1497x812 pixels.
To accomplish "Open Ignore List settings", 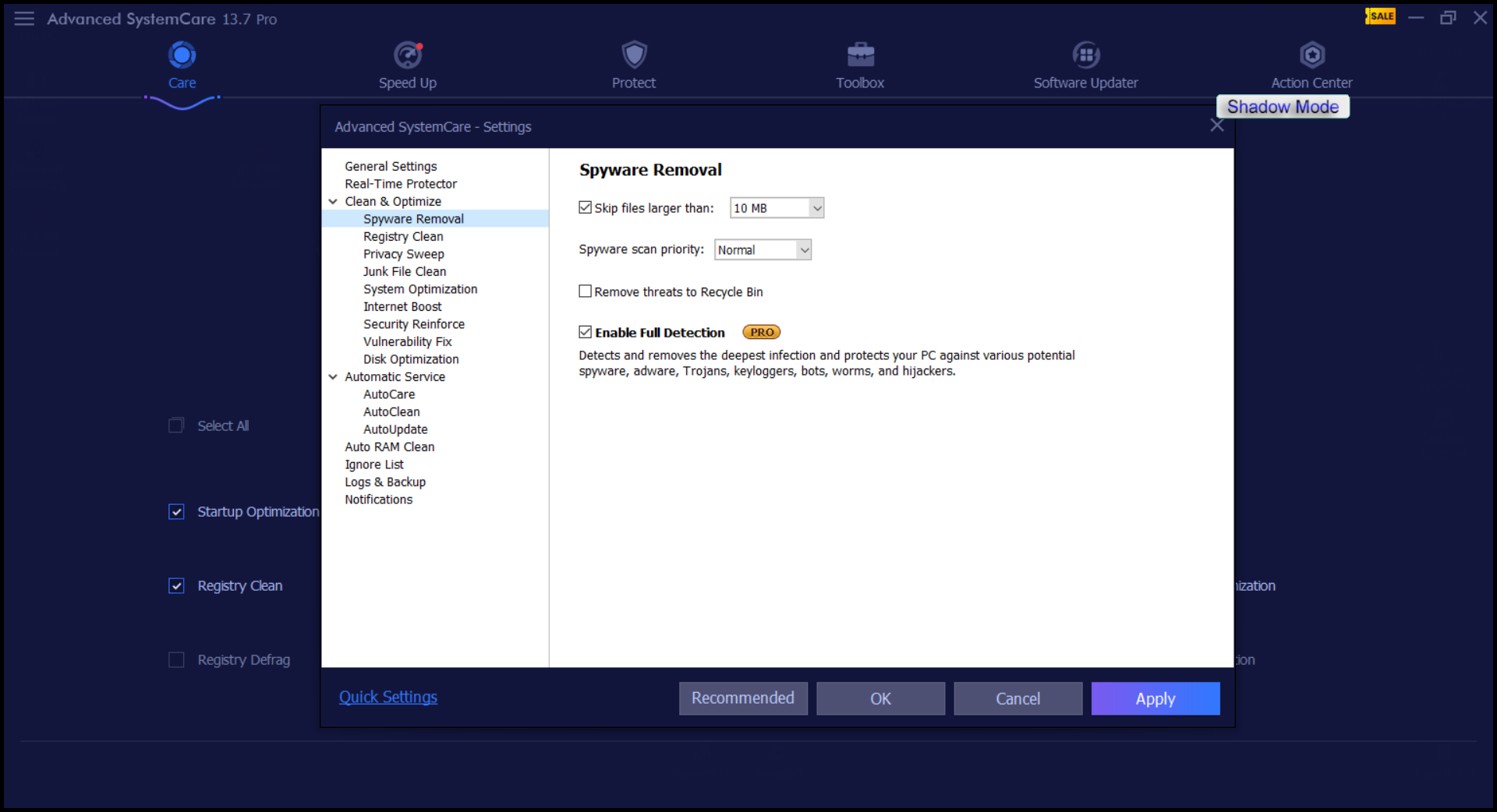I will 374,464.
